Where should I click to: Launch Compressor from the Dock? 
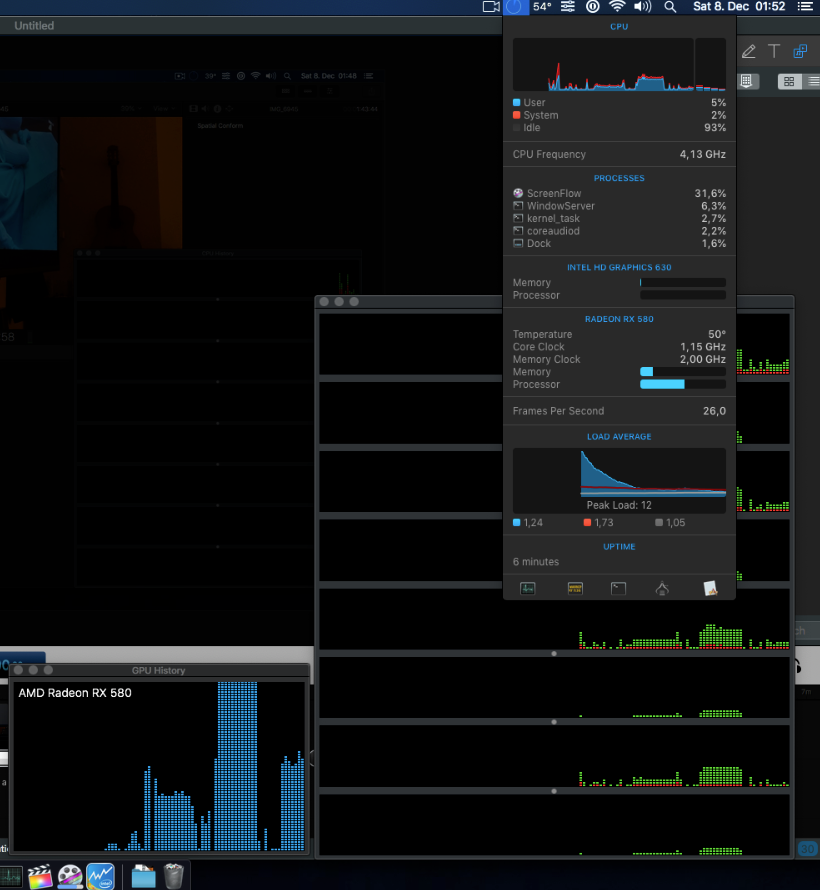coord(70,877)
